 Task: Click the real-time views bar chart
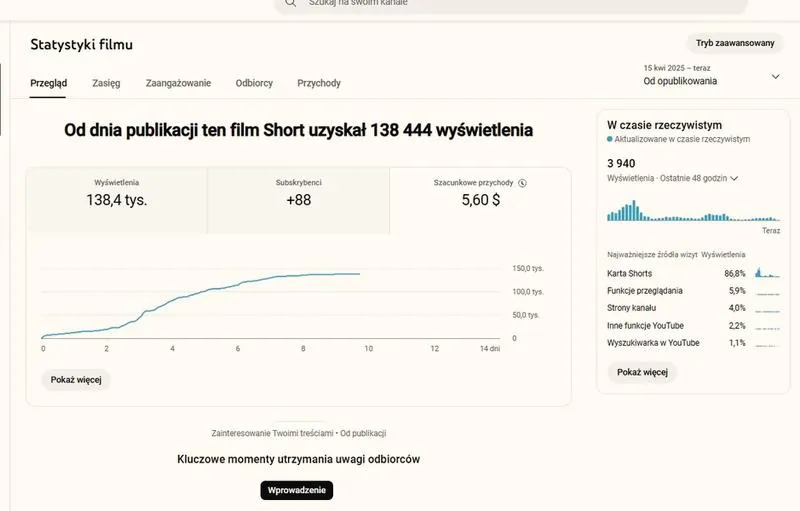point(692,208)
